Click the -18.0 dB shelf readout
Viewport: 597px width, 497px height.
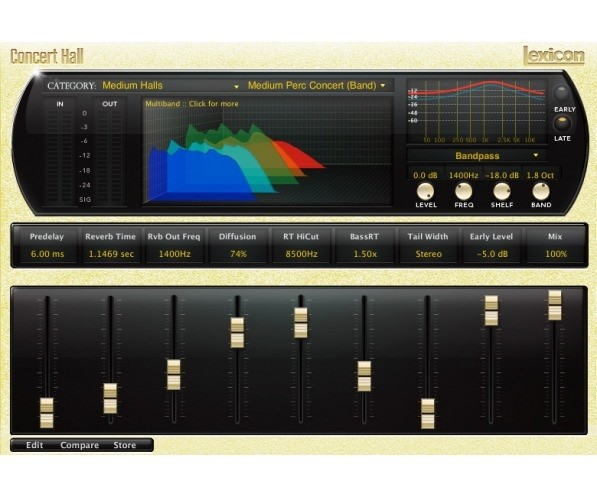pyautogui.click(x=502, y=175)
